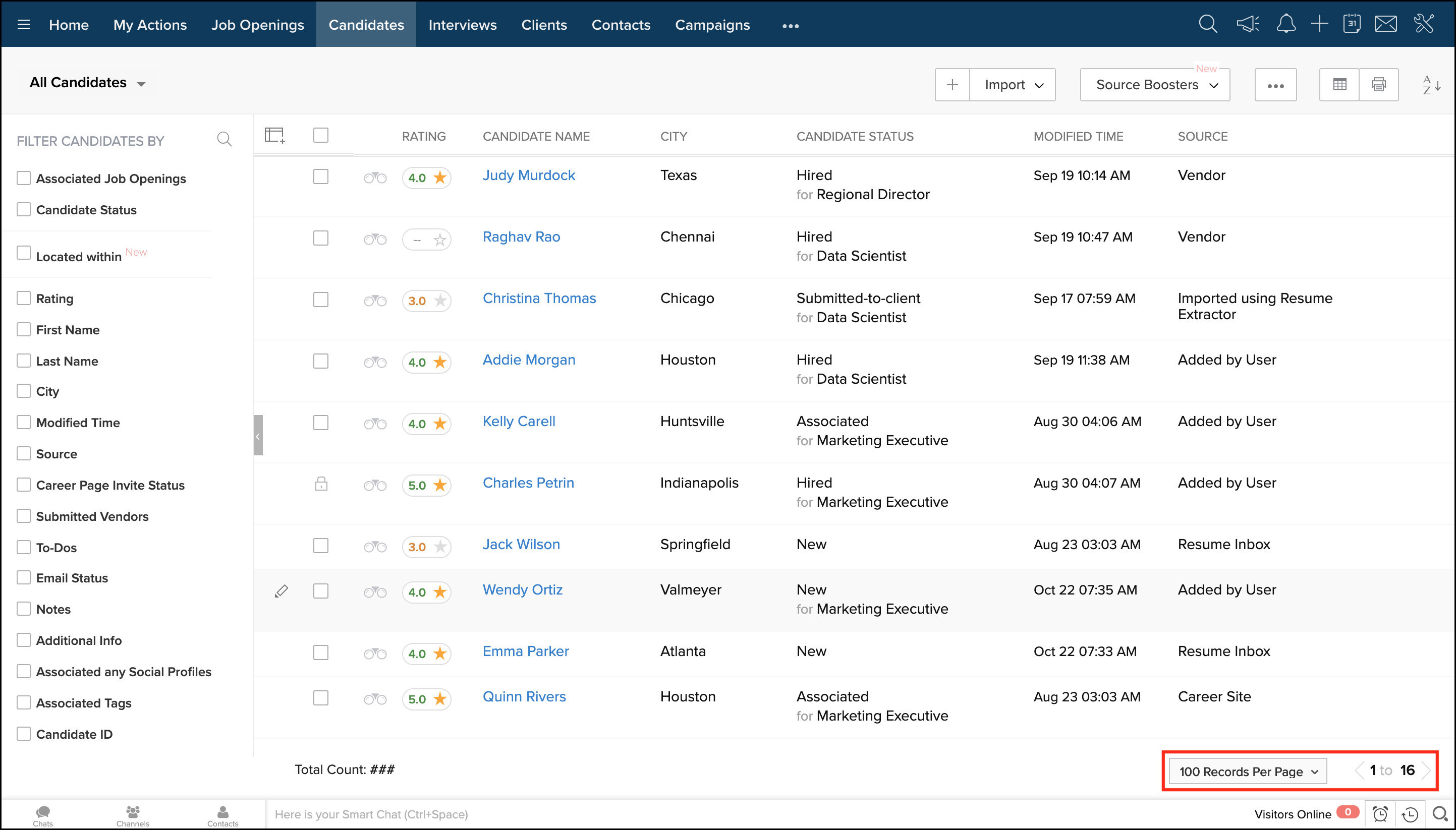This screenshot has width=1456, height=830.
Task: Enable the Candidate Status filter checkbox
Action: click(x=23, y=210)
